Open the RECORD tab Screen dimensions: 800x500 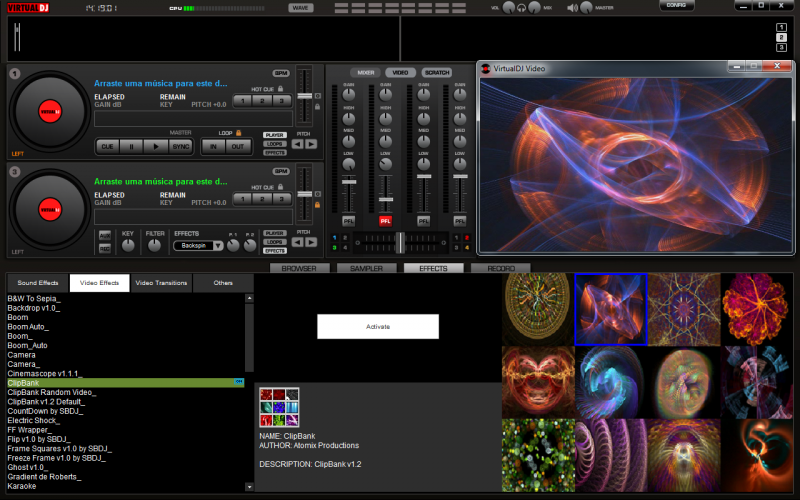pyautogui.click(x=501, y=268)
